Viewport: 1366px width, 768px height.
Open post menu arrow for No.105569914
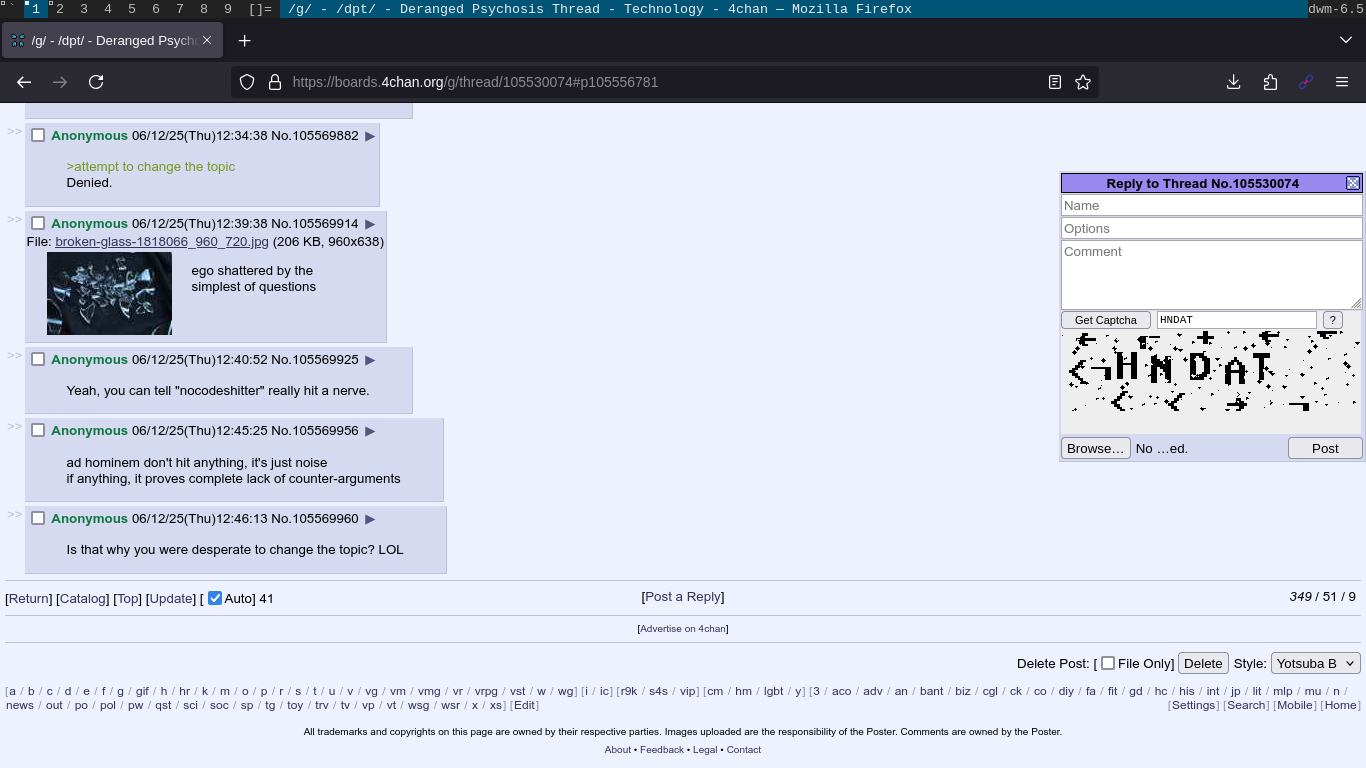tap(370, 224)
